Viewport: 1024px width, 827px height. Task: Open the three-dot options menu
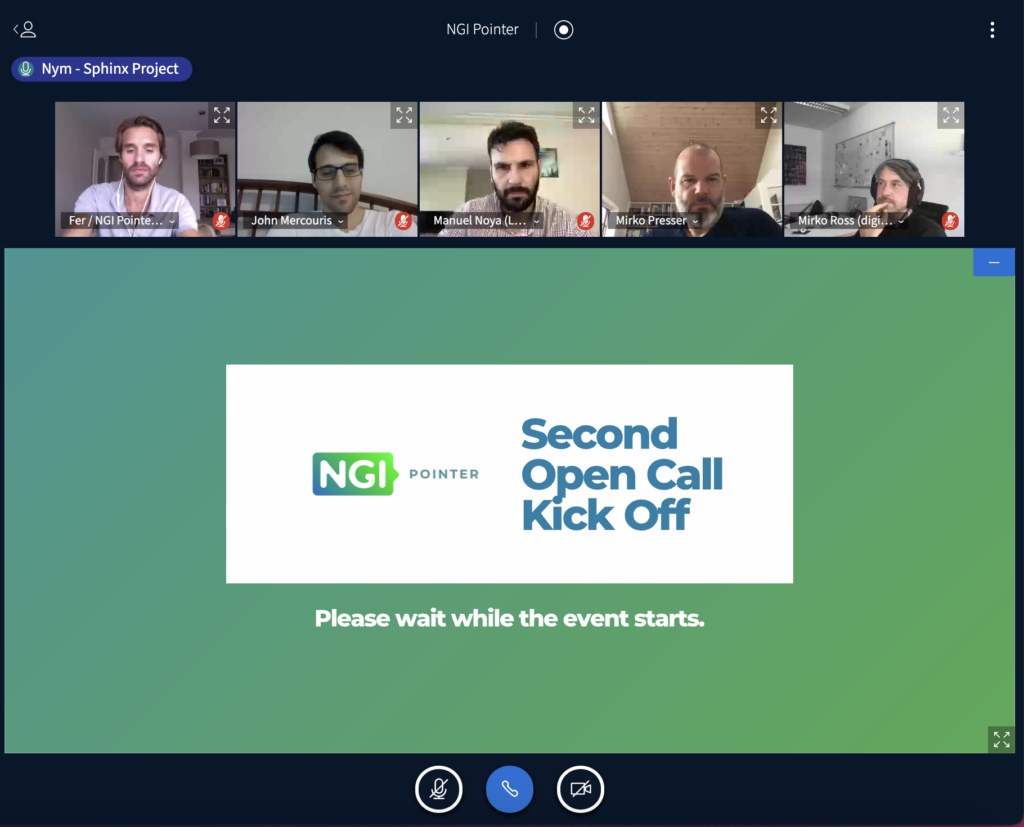click(x=992, y=30)
